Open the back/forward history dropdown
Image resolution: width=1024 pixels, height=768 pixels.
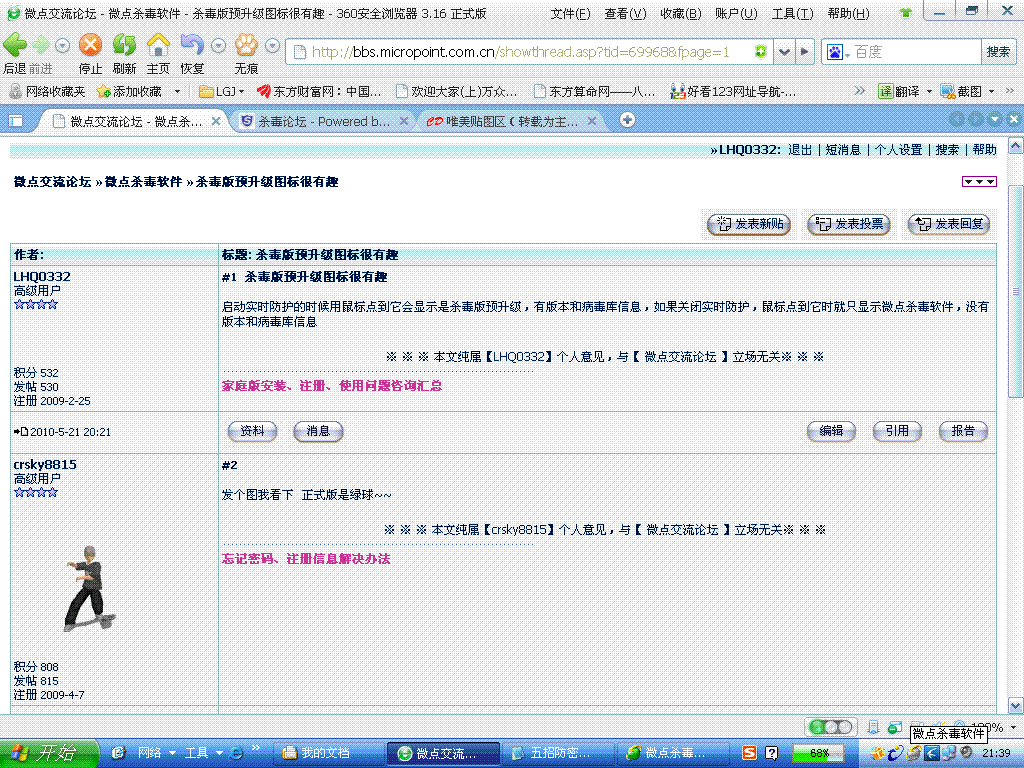click(x=62, y=46)
